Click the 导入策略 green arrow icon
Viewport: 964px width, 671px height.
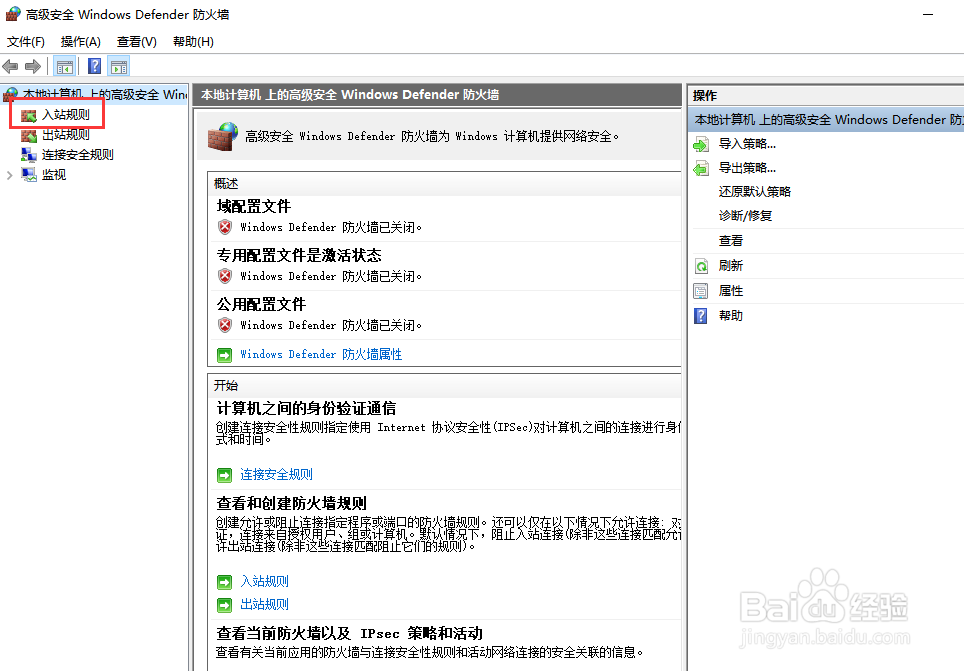701,145
